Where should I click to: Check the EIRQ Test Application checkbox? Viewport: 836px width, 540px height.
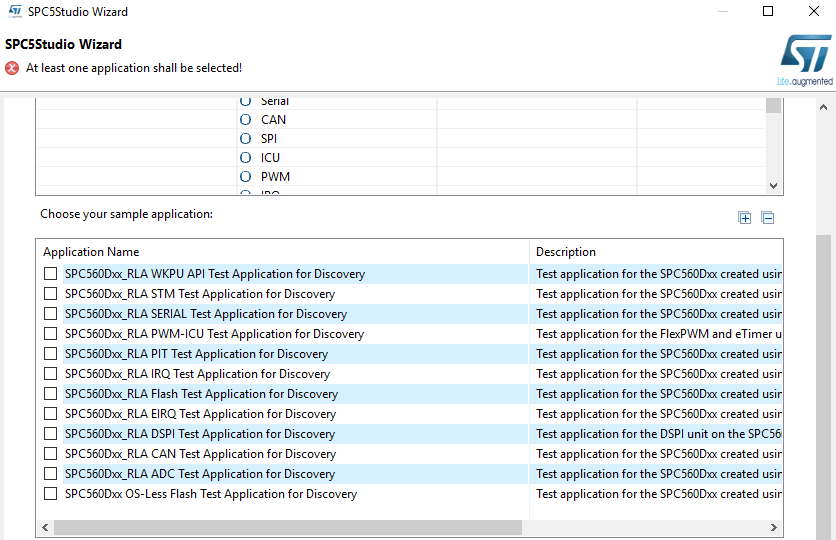[x=51, y=414]
